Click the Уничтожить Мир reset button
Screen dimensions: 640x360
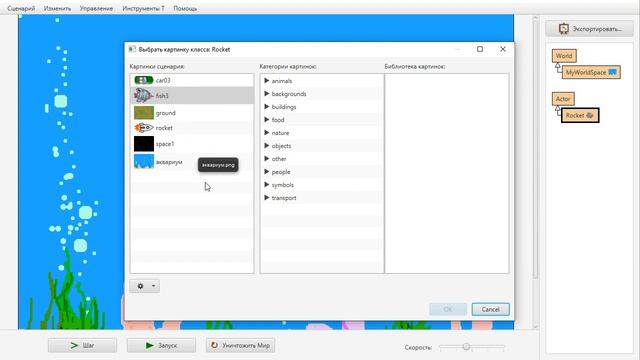coord(240,345)
